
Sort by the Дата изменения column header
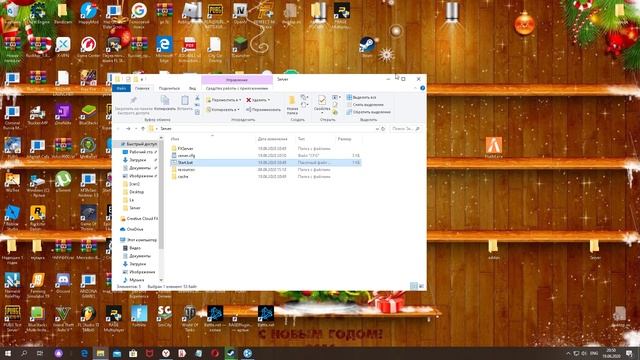273,139
